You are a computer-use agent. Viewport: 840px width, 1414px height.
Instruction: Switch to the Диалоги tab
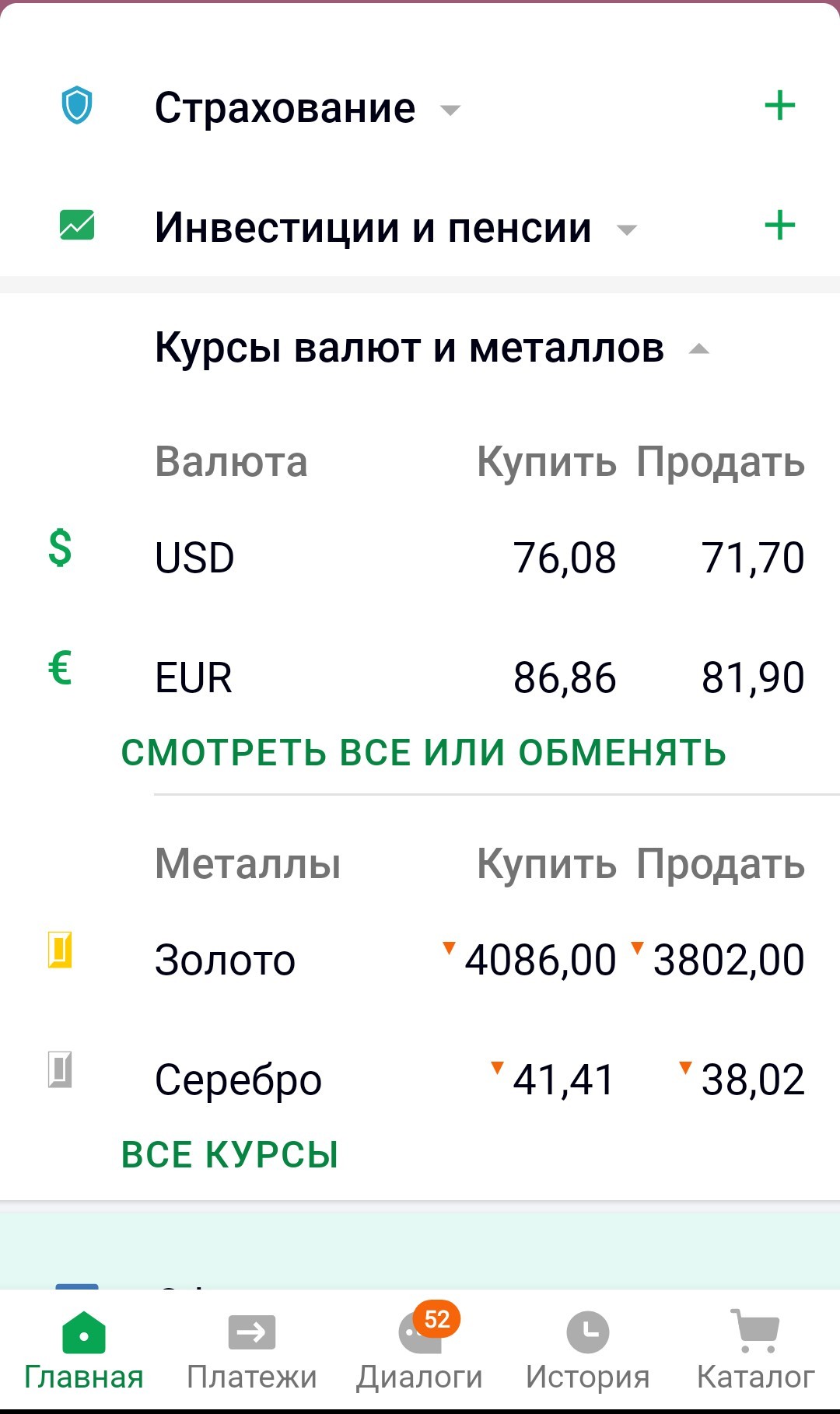click(420, 1352)
